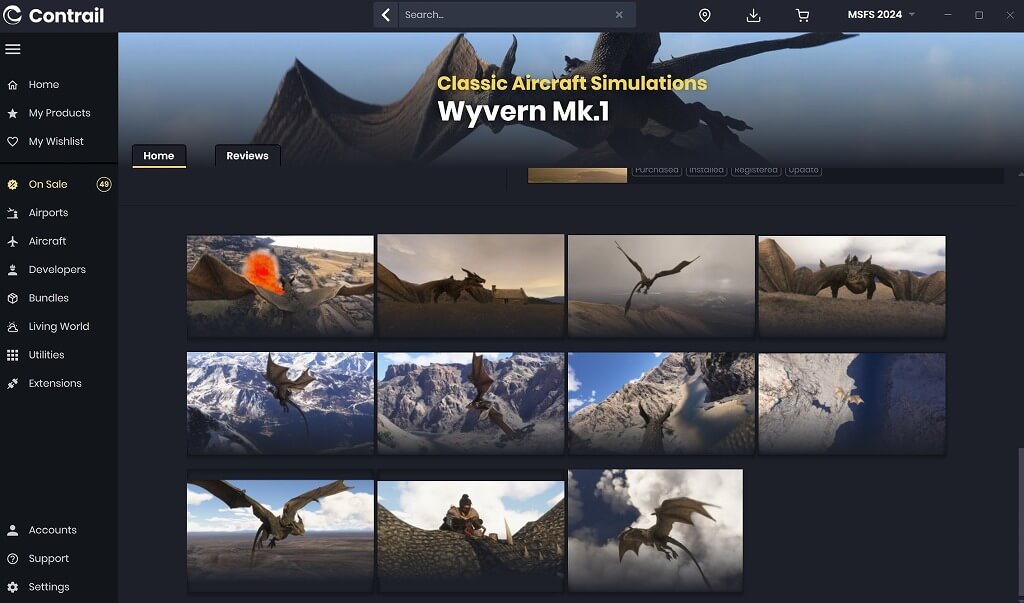
Task: Click the Support link
Action: [48, 559]
